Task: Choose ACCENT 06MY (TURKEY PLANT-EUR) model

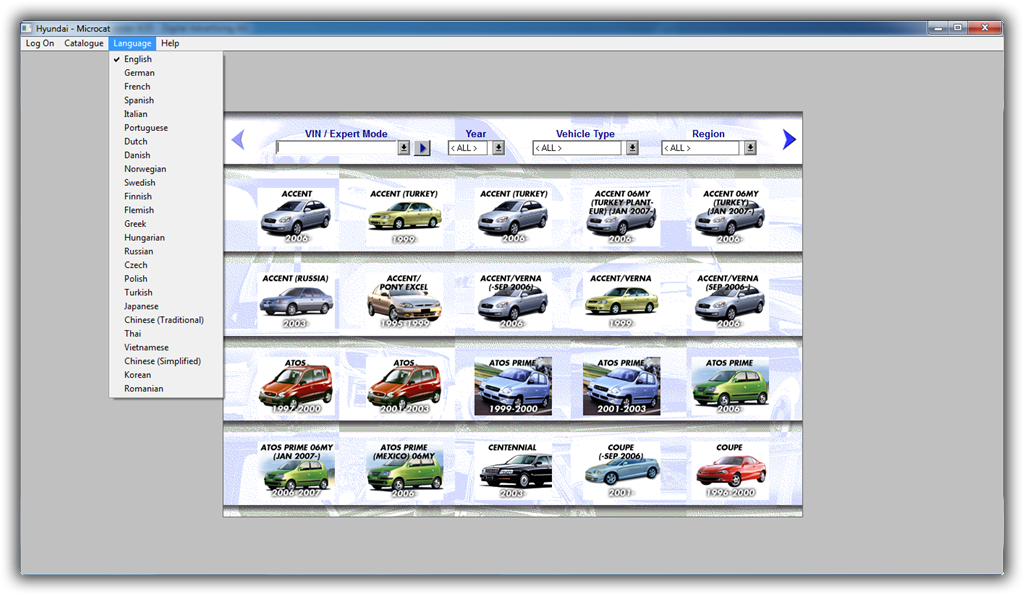Action: coord(621,217)
